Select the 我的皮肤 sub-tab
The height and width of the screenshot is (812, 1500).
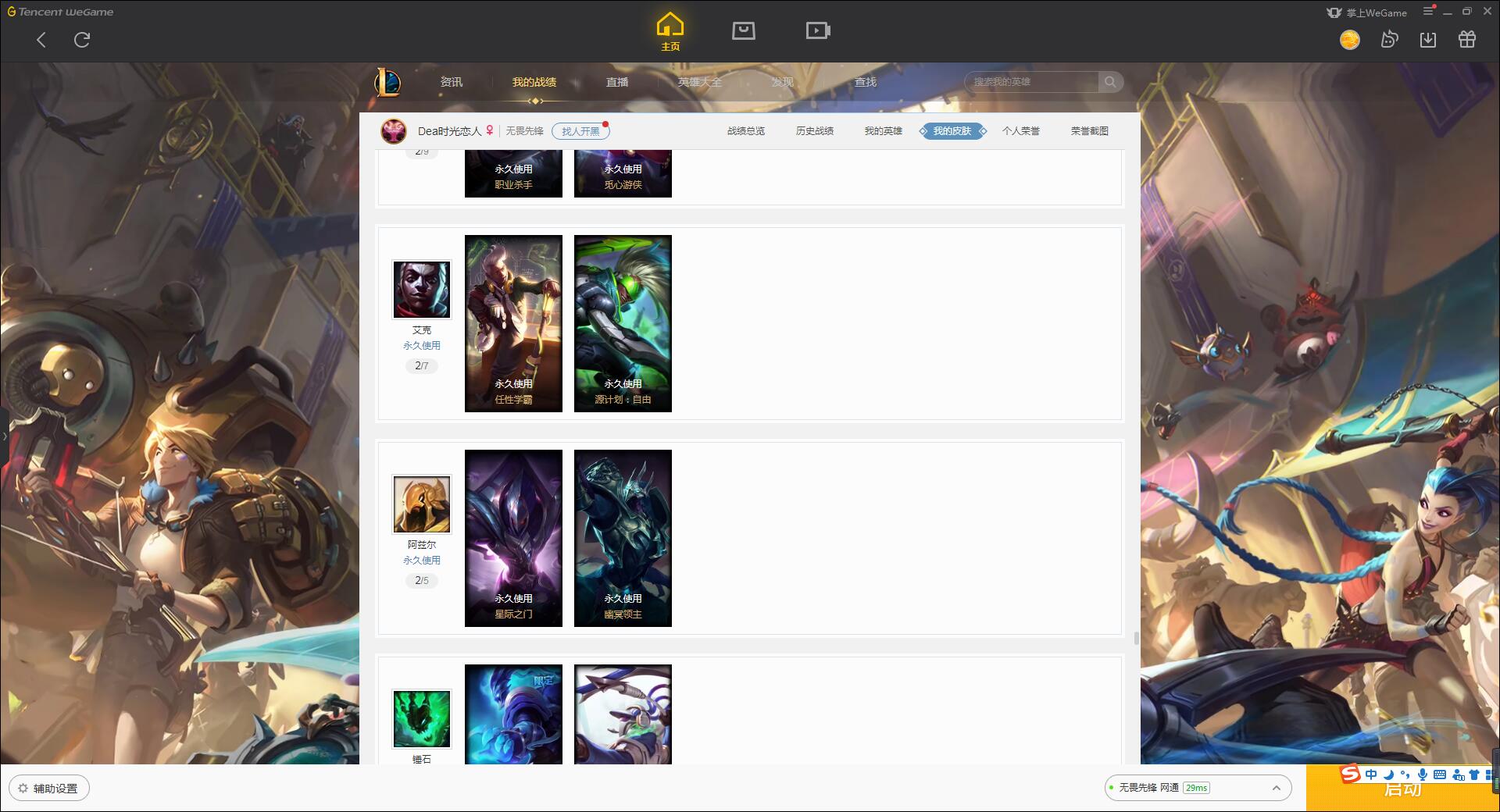952,131
